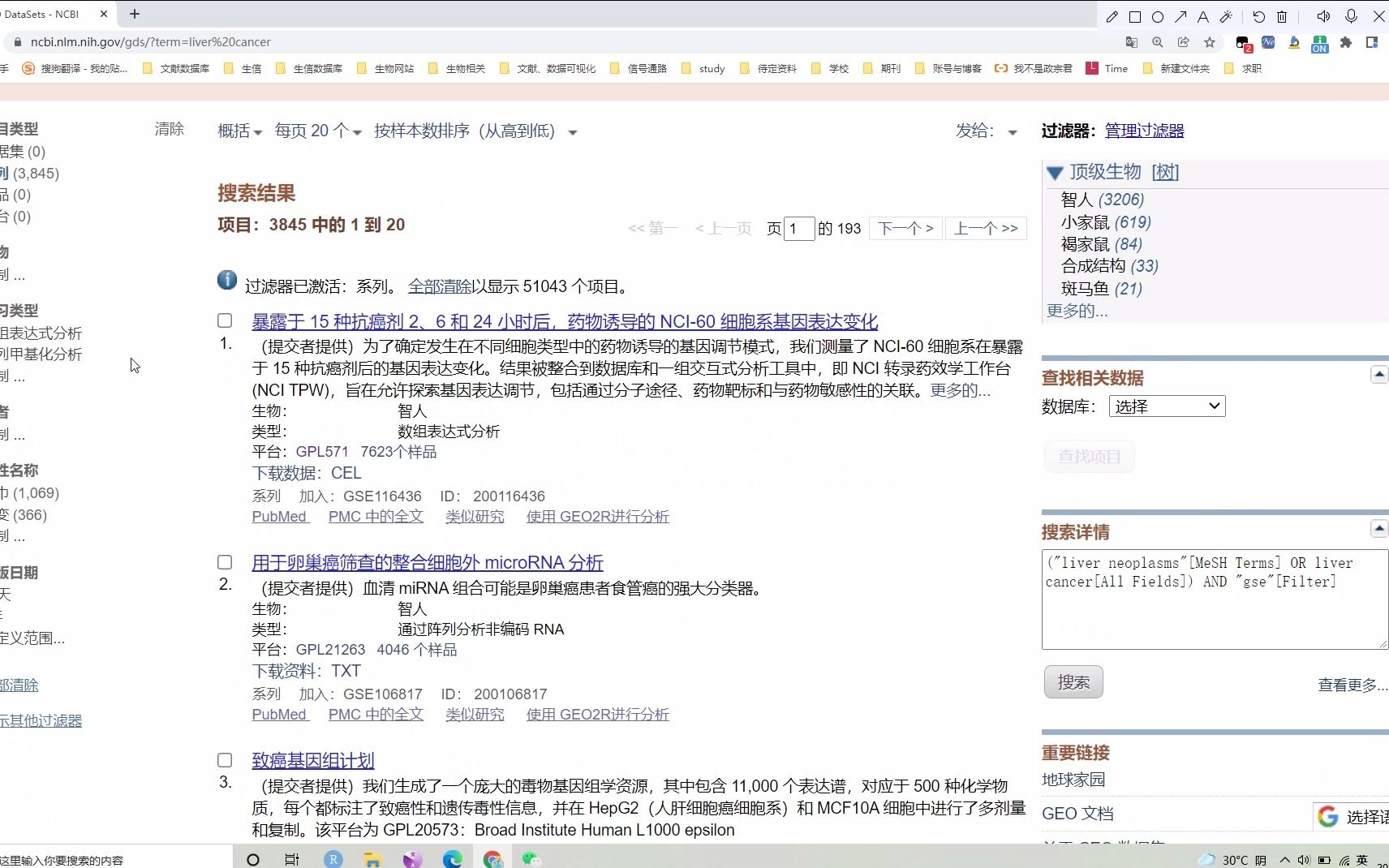Tick the checkbox for result 3 致癌基因组计划
Viewport: 1389px width, 868px height.
point(225,760)
